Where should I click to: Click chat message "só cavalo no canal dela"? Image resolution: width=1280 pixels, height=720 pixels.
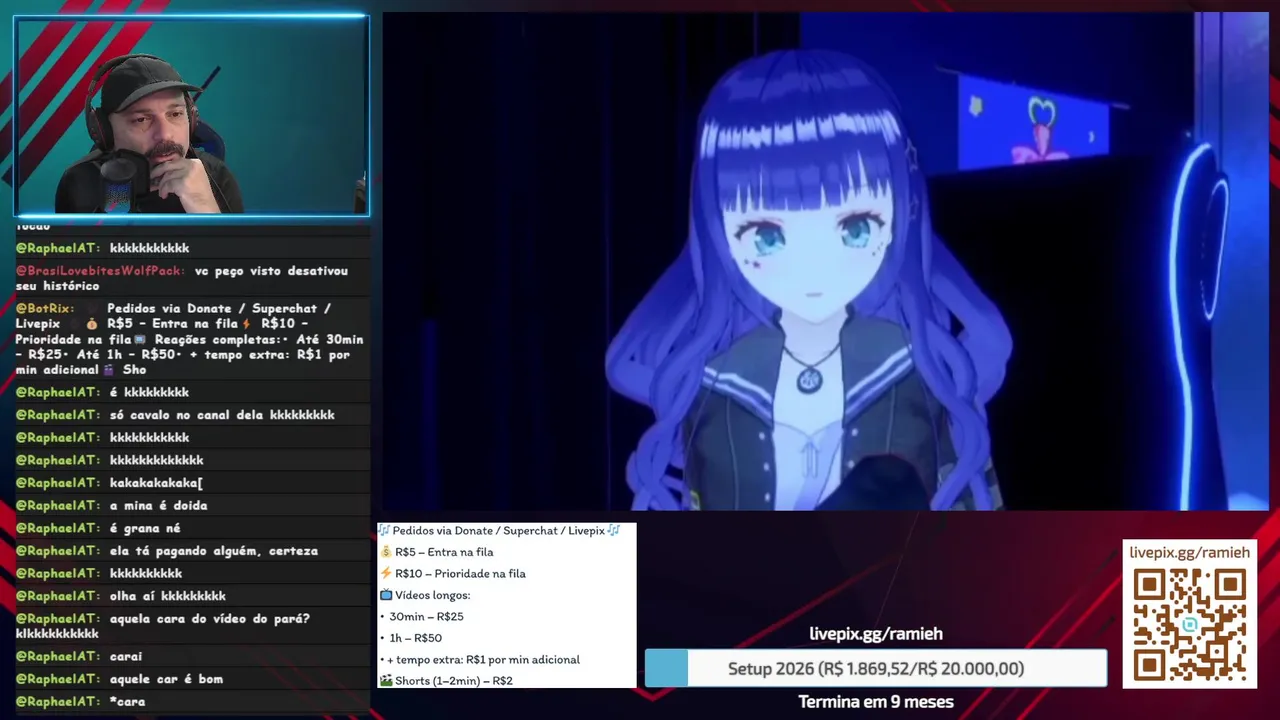point(222,415)
